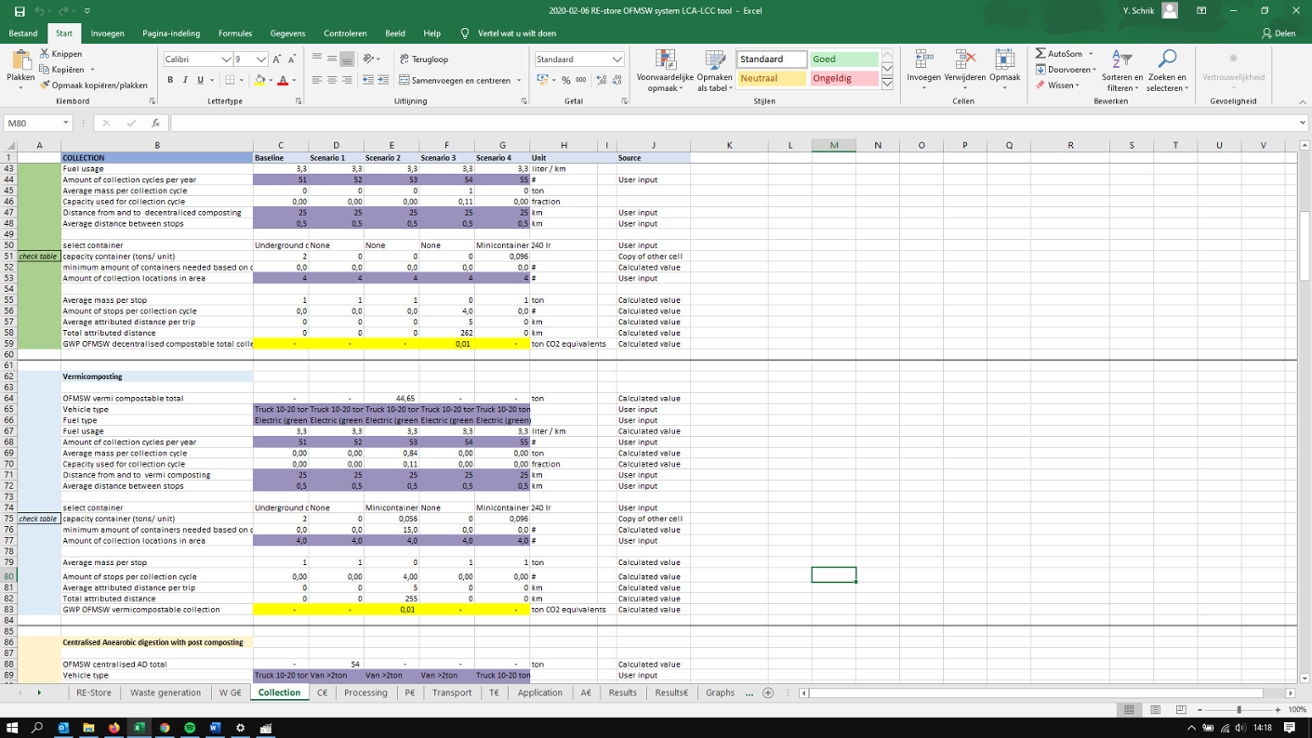This screenshot has width=1312, height=738.
Task: Open the Bestand menu
Action: click(23, 33)
